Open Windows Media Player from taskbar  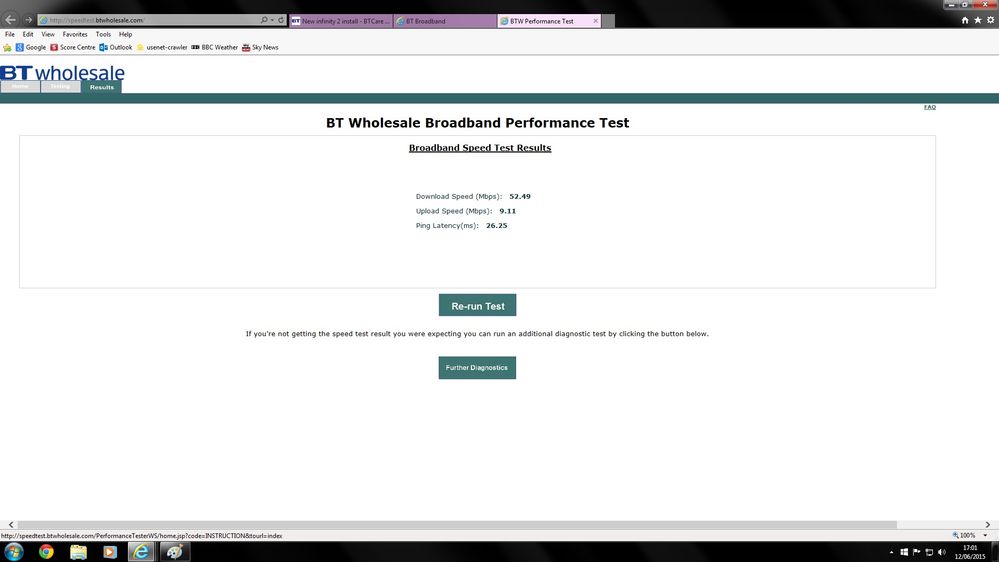coord(110,552)
